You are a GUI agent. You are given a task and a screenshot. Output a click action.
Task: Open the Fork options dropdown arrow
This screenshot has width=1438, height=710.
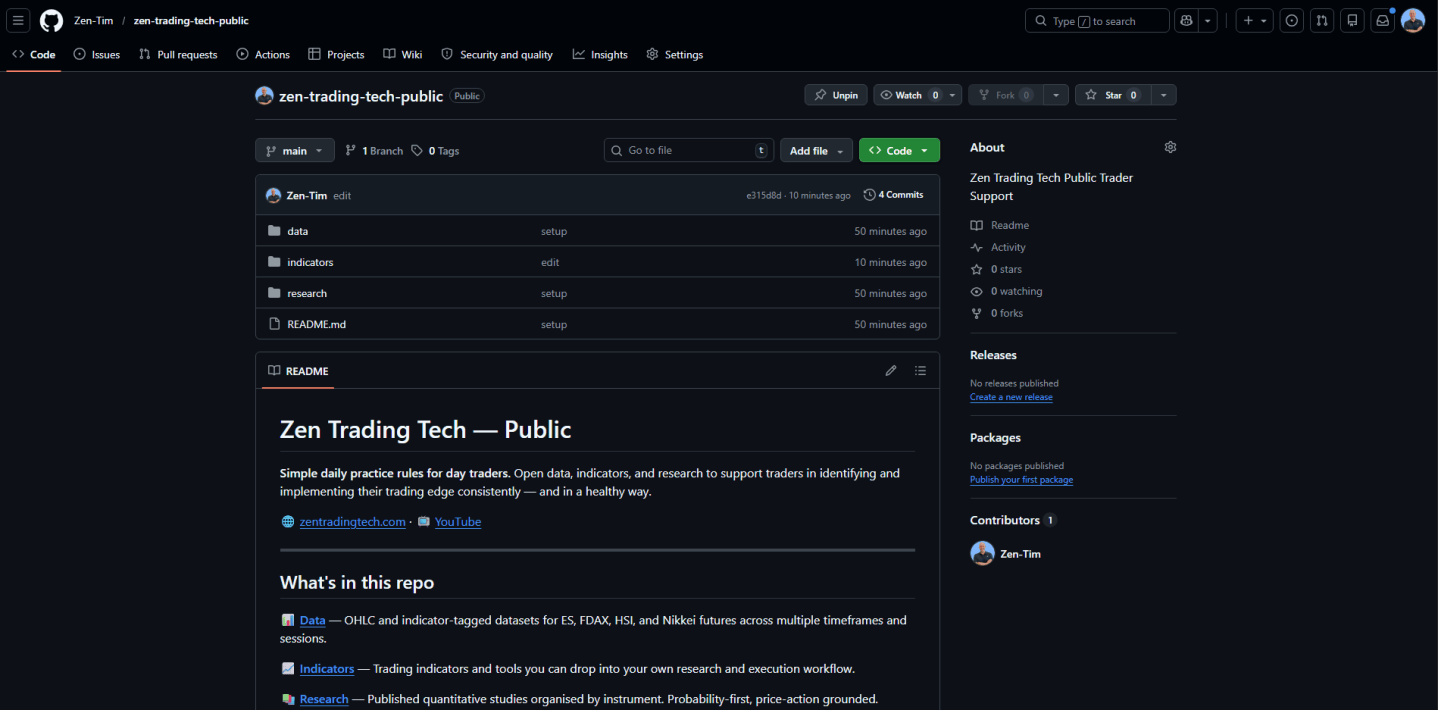(x=1057, y=95)
